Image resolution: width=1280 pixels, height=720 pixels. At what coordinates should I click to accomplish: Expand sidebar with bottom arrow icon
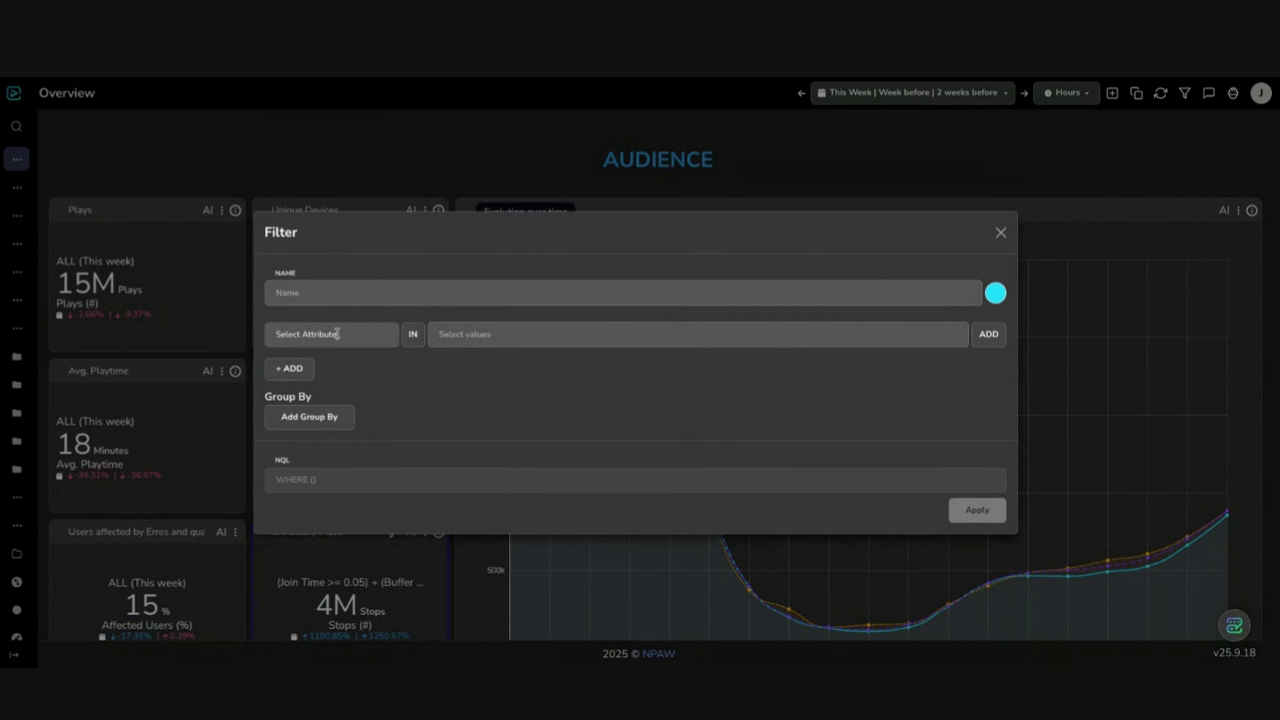coord(14,655)
